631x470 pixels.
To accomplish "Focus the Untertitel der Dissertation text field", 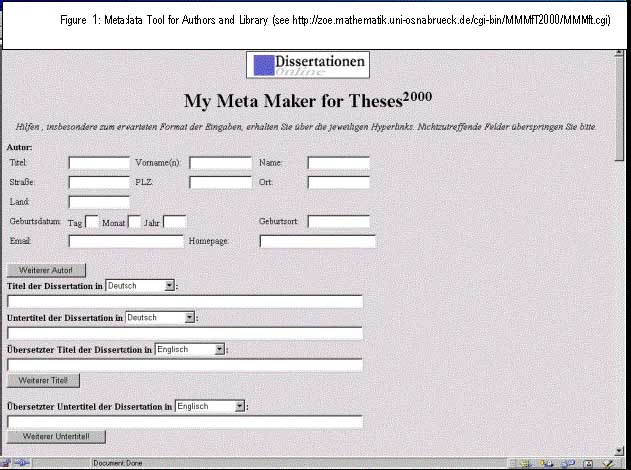I will click(185, 334).
